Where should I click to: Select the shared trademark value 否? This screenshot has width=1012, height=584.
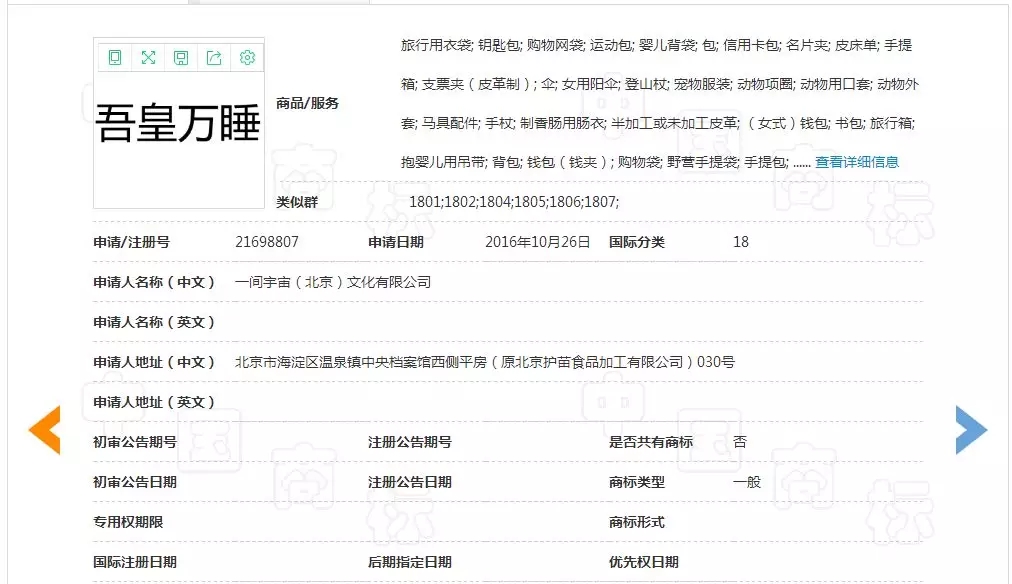point(740,442)
